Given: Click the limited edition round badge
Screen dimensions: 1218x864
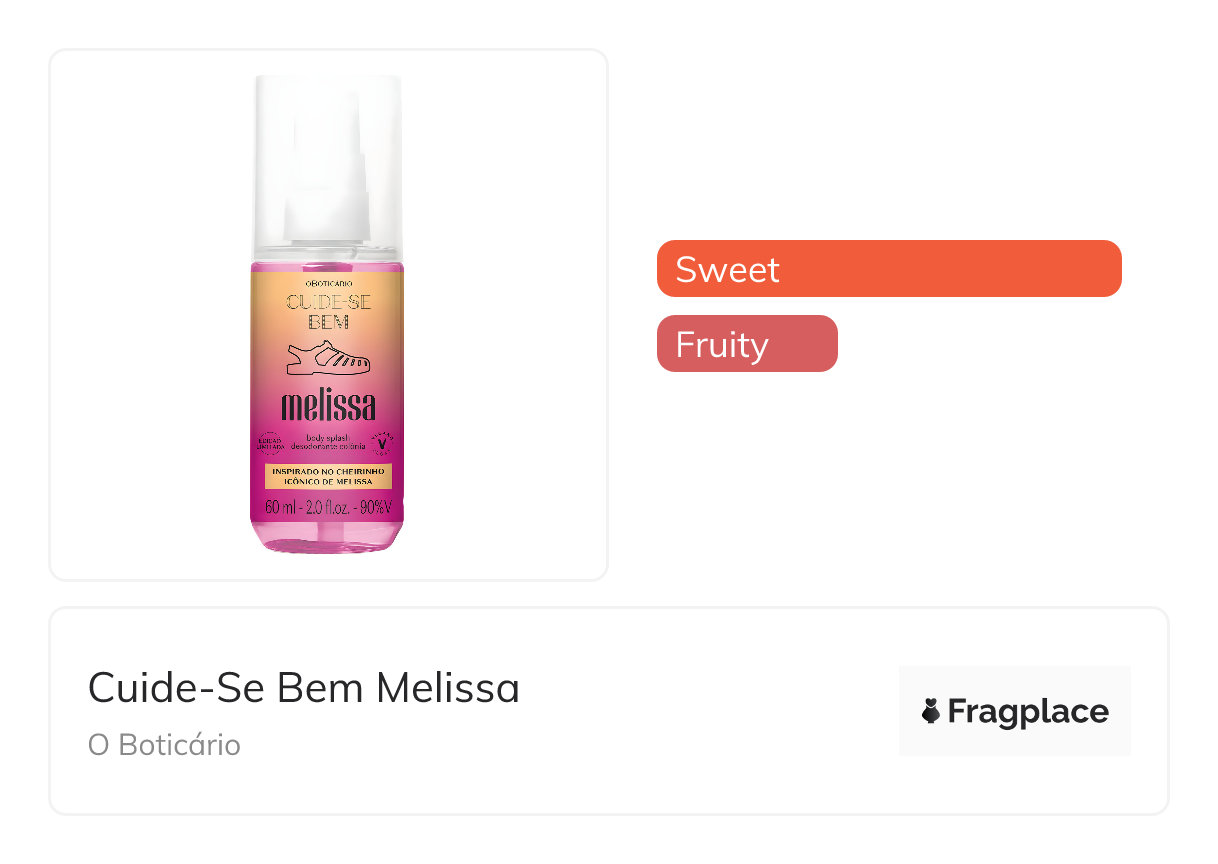Looking at the screenshot, I should coord(267,441).
